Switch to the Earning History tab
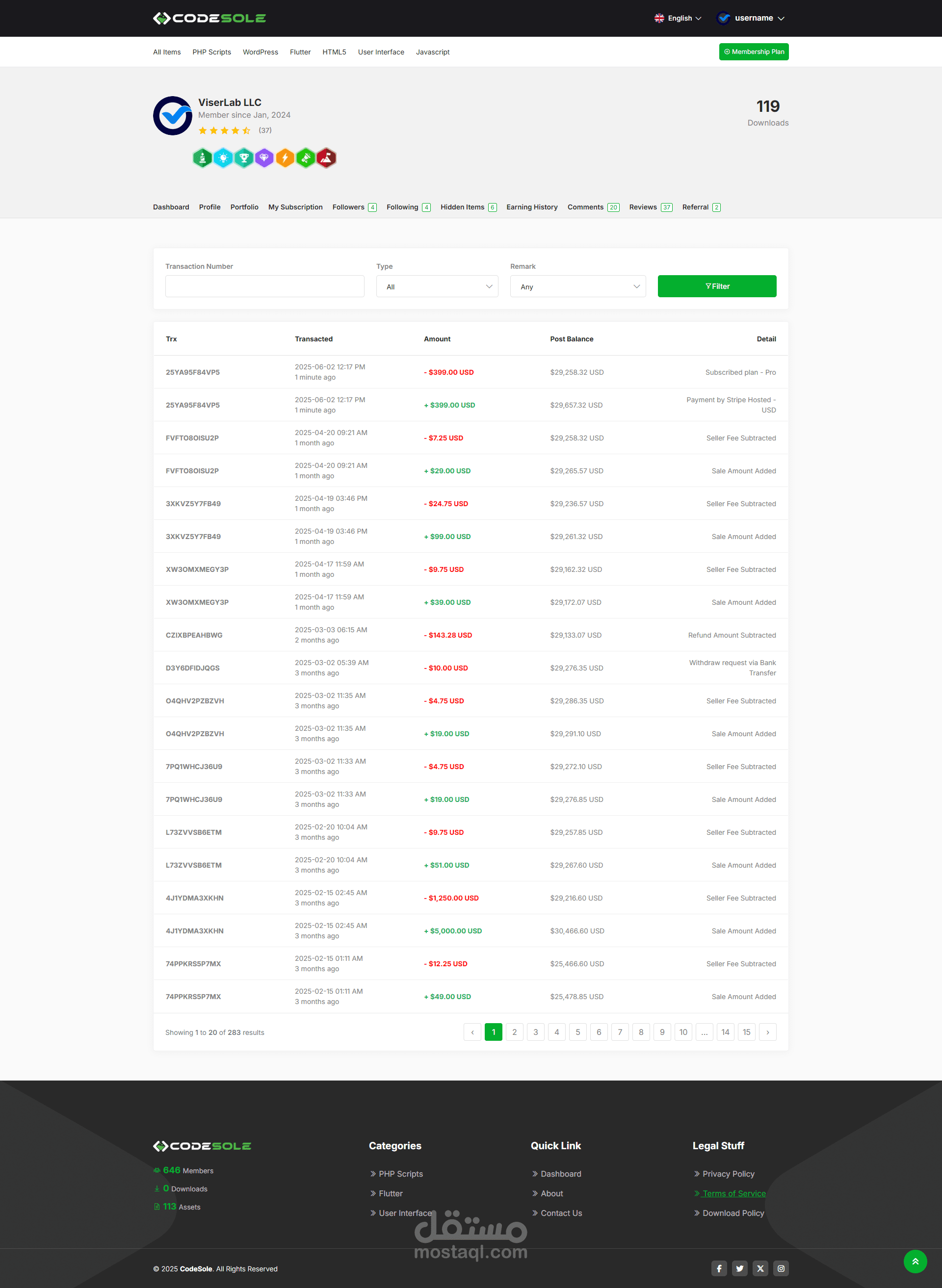942x1288 pixels. (532, 207)
